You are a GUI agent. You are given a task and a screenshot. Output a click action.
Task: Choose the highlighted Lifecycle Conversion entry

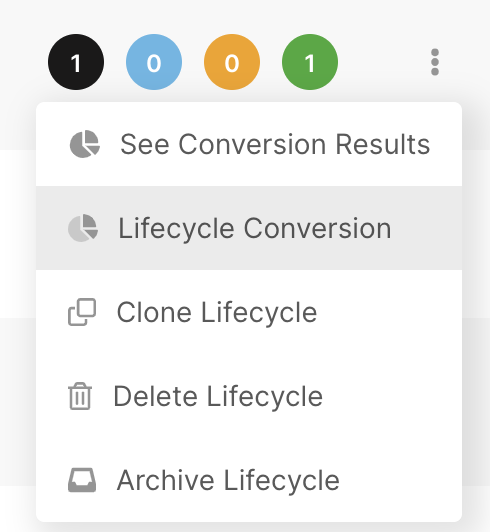tap(249, 228)
